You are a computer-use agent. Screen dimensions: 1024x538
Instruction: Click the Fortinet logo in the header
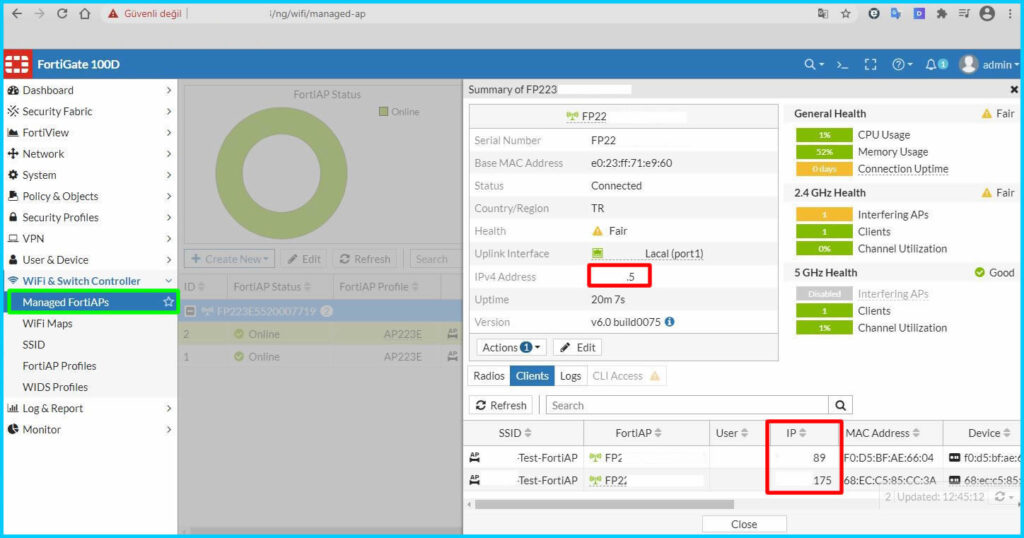(17, 64)
